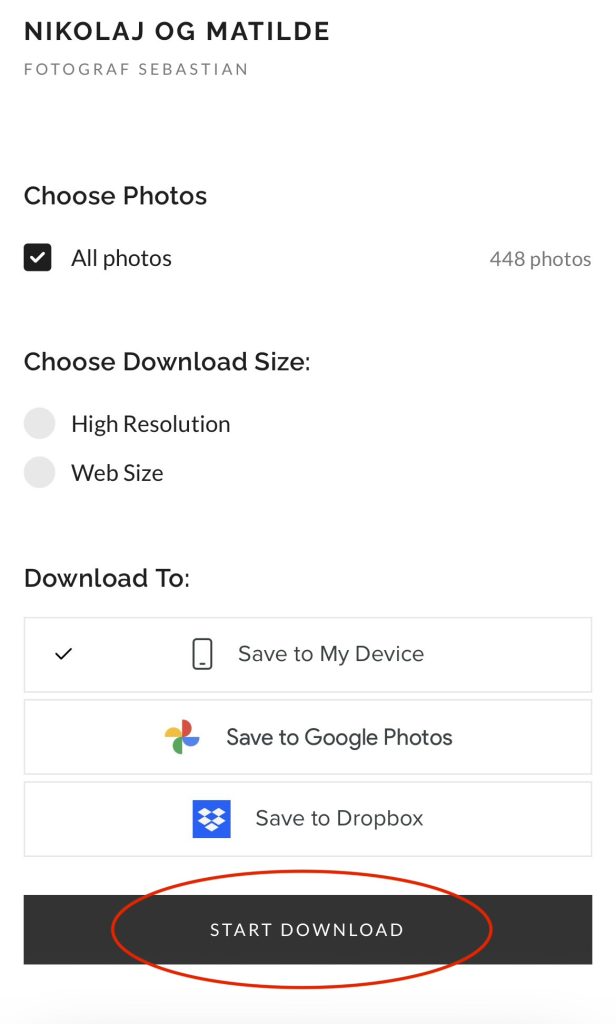The width and height of the screenshot is (616, 1024).
Task: Click the 448 photos count
Action: [x=540, y=259]
